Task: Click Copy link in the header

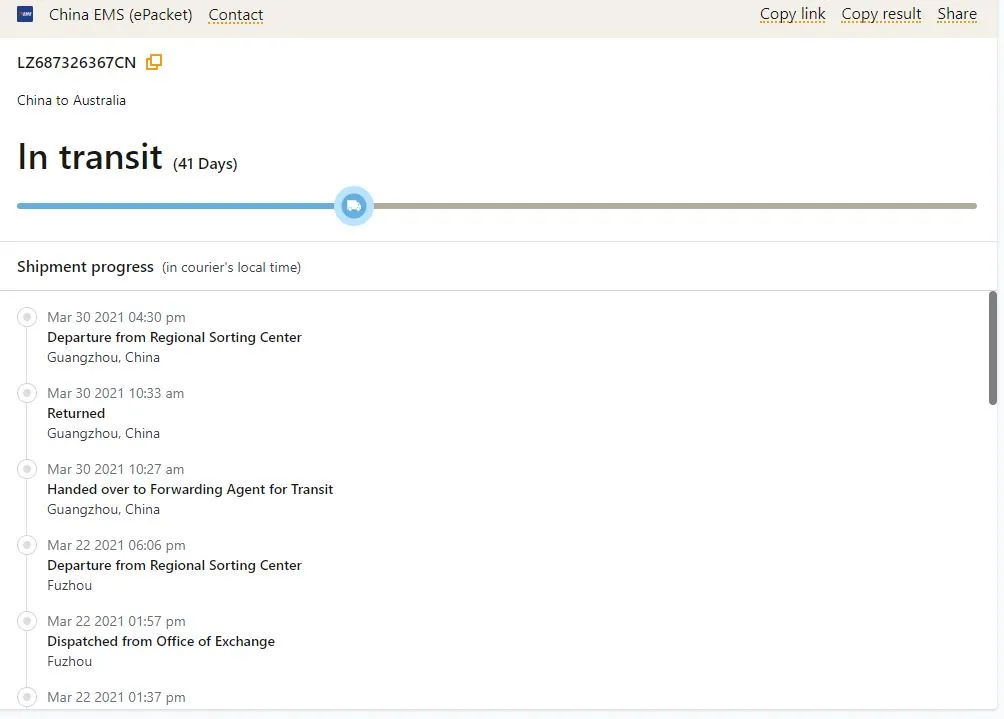Action: pos(792,14)
